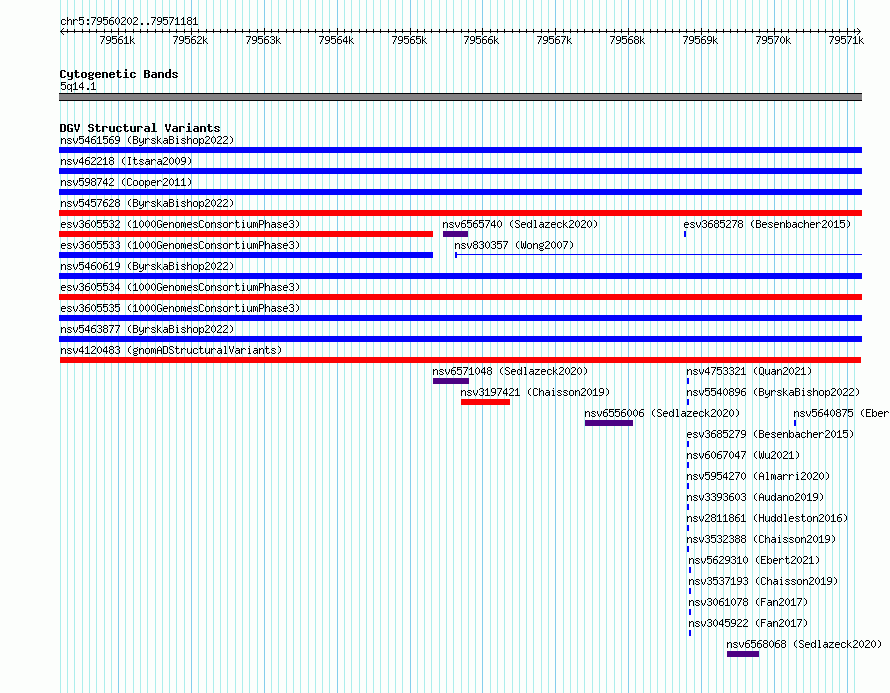890x693 pixels.
Task: Click the red bar under nsv3197421
Action: [485, 402]
